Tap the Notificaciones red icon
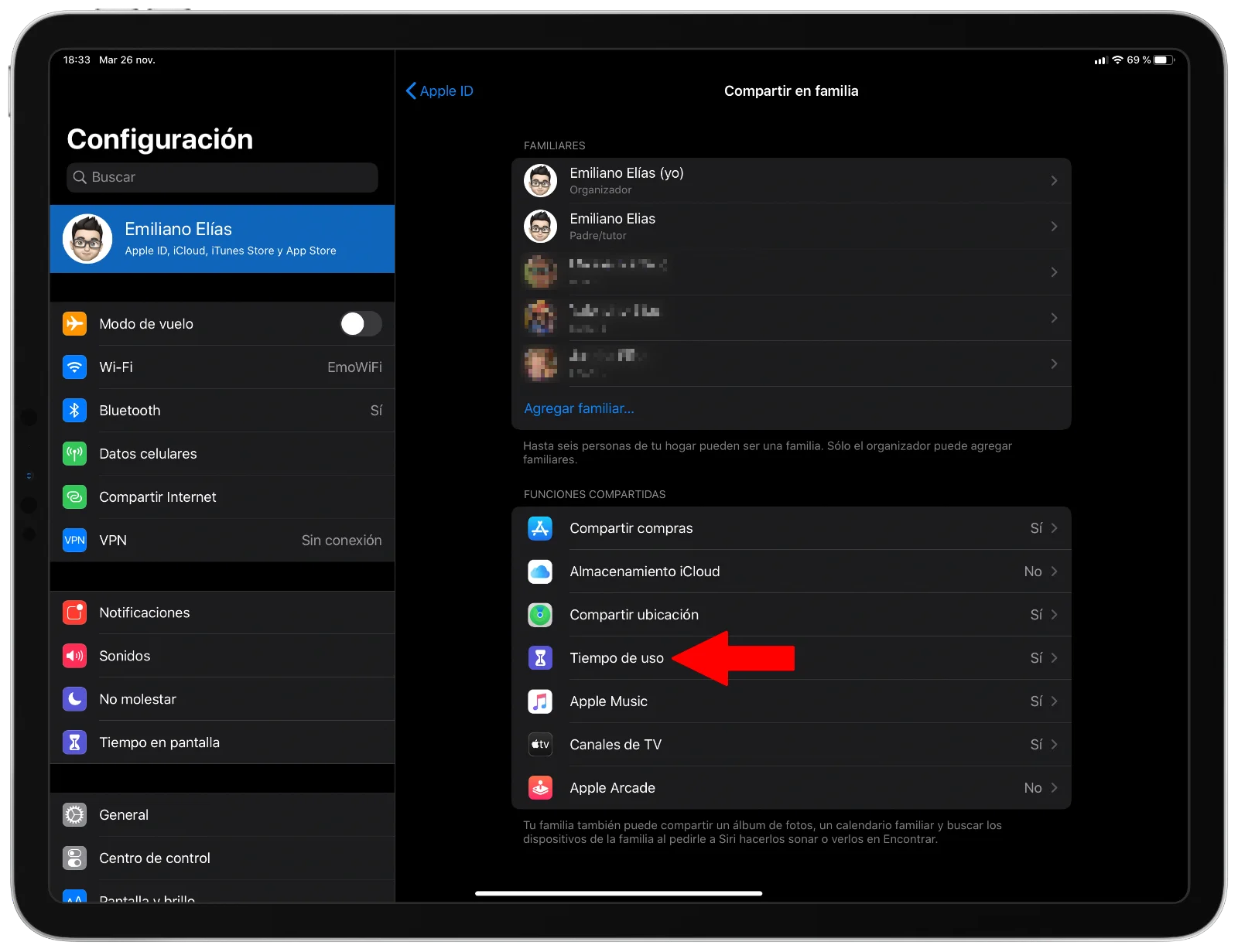The width and height of the screenshot is (1238, 952). [74, 612]
